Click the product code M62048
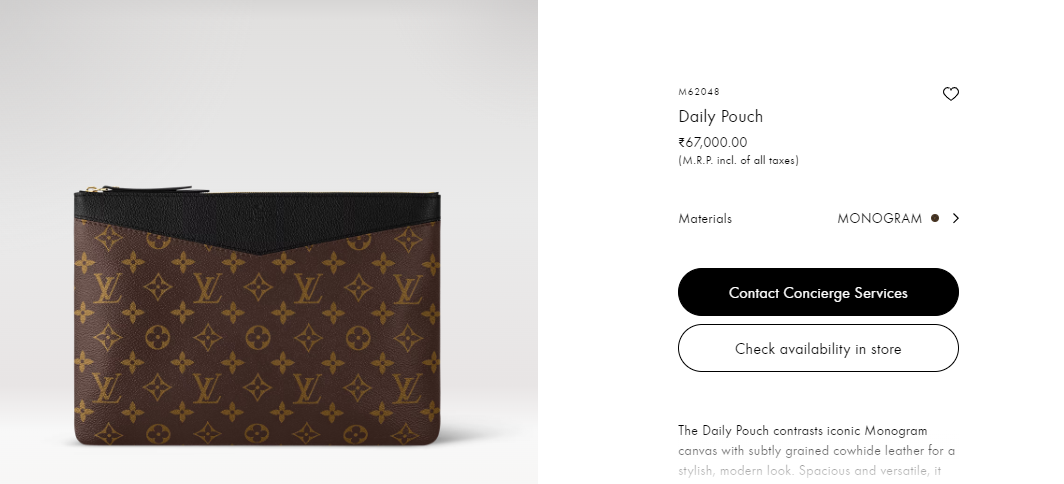Viewport: 1064px width, 484px height. pyautogui.click(x=699, y=92)
